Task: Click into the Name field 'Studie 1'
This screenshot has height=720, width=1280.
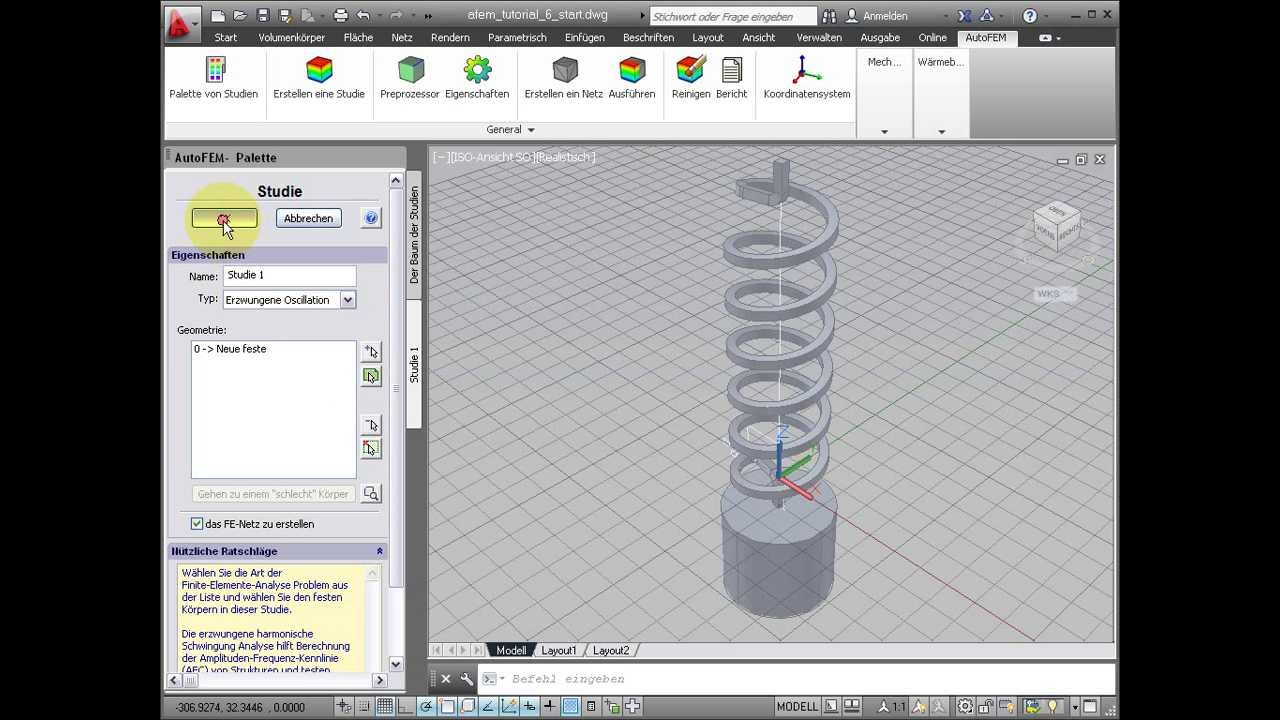Action: click(289, 276)
